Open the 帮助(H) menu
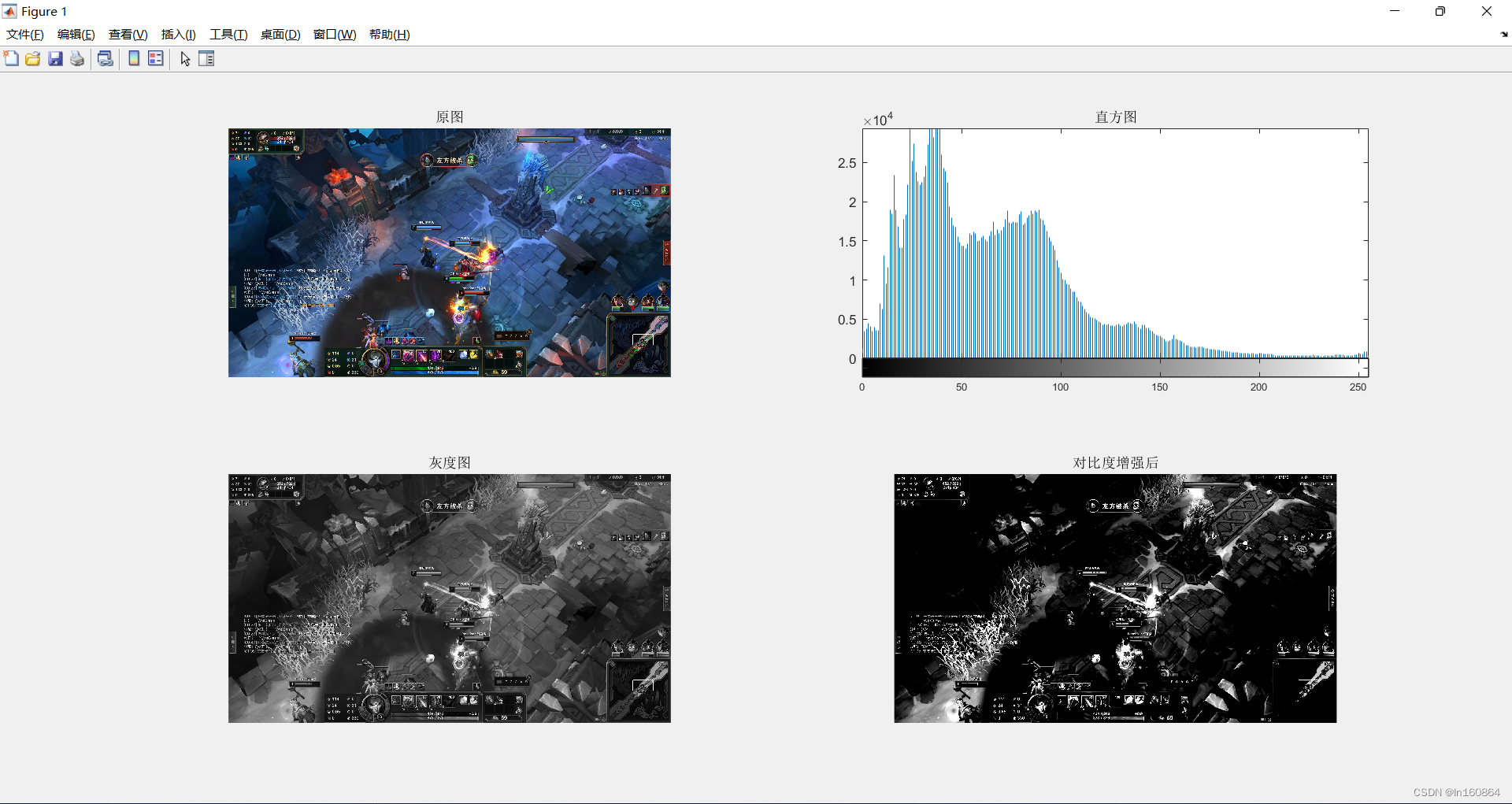1512x804 pixels. pyautogui.click(x=390, y=34)
